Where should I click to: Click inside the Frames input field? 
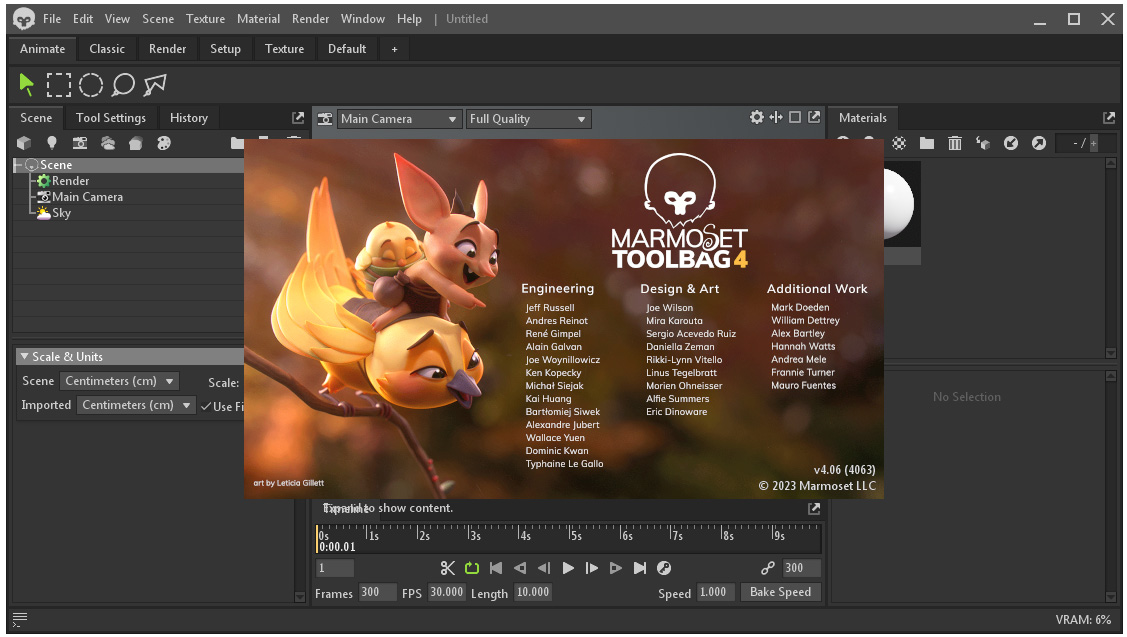pyautogui.click(x=377, y=591)
